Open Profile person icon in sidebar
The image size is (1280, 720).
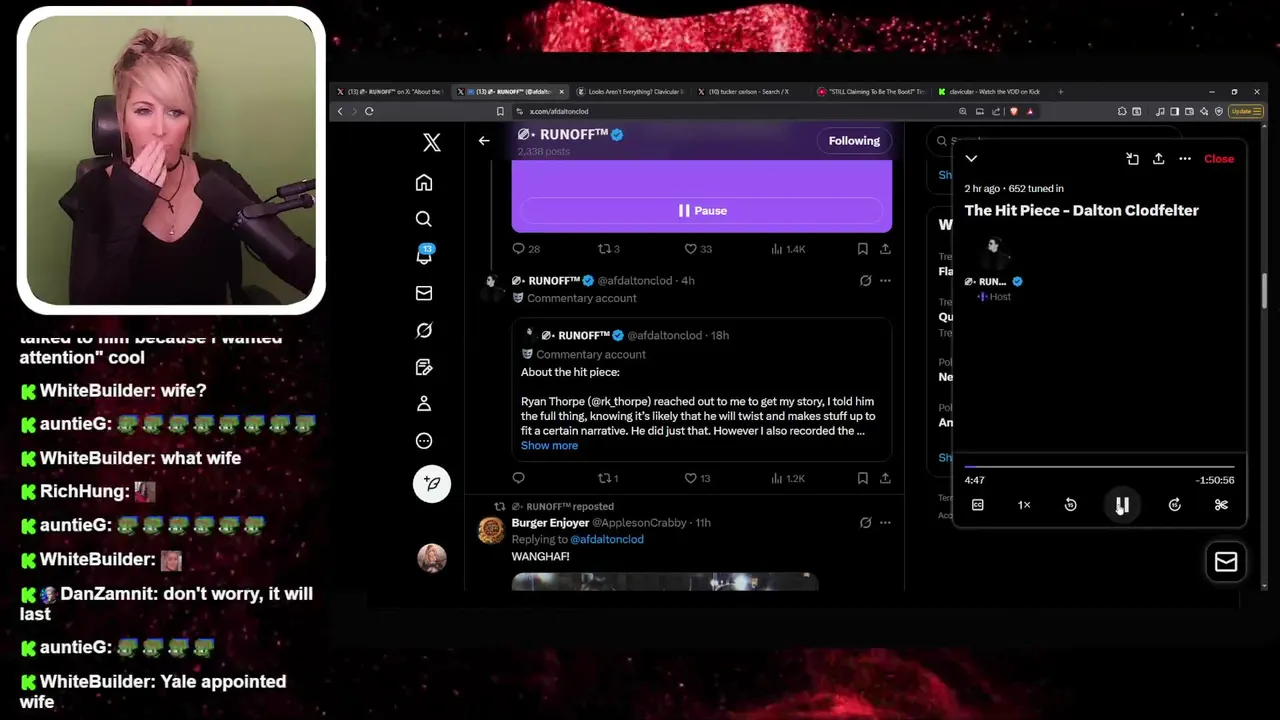[424, 403]
